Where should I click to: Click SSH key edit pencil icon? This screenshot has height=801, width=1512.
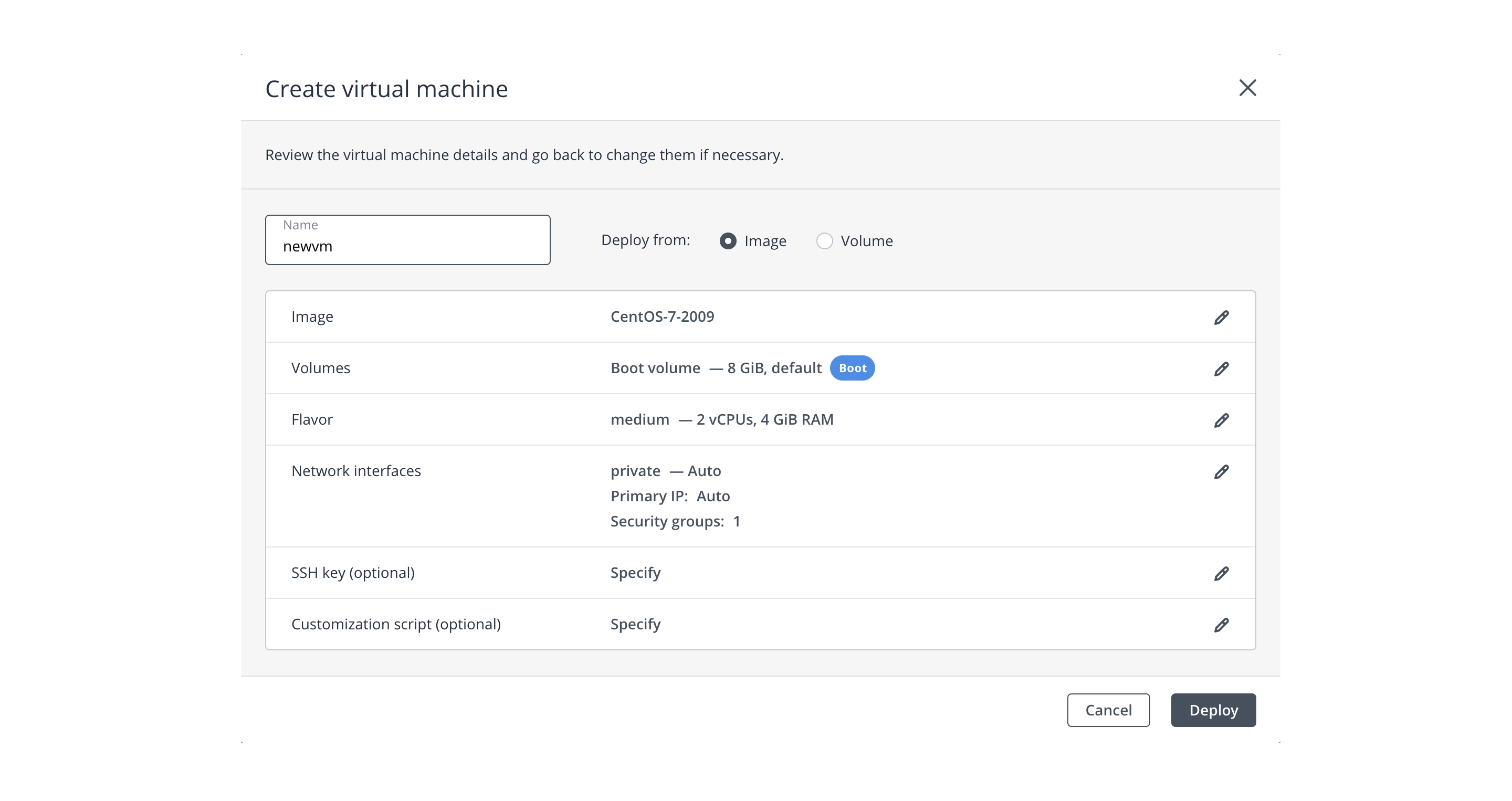pos(1221,573)
